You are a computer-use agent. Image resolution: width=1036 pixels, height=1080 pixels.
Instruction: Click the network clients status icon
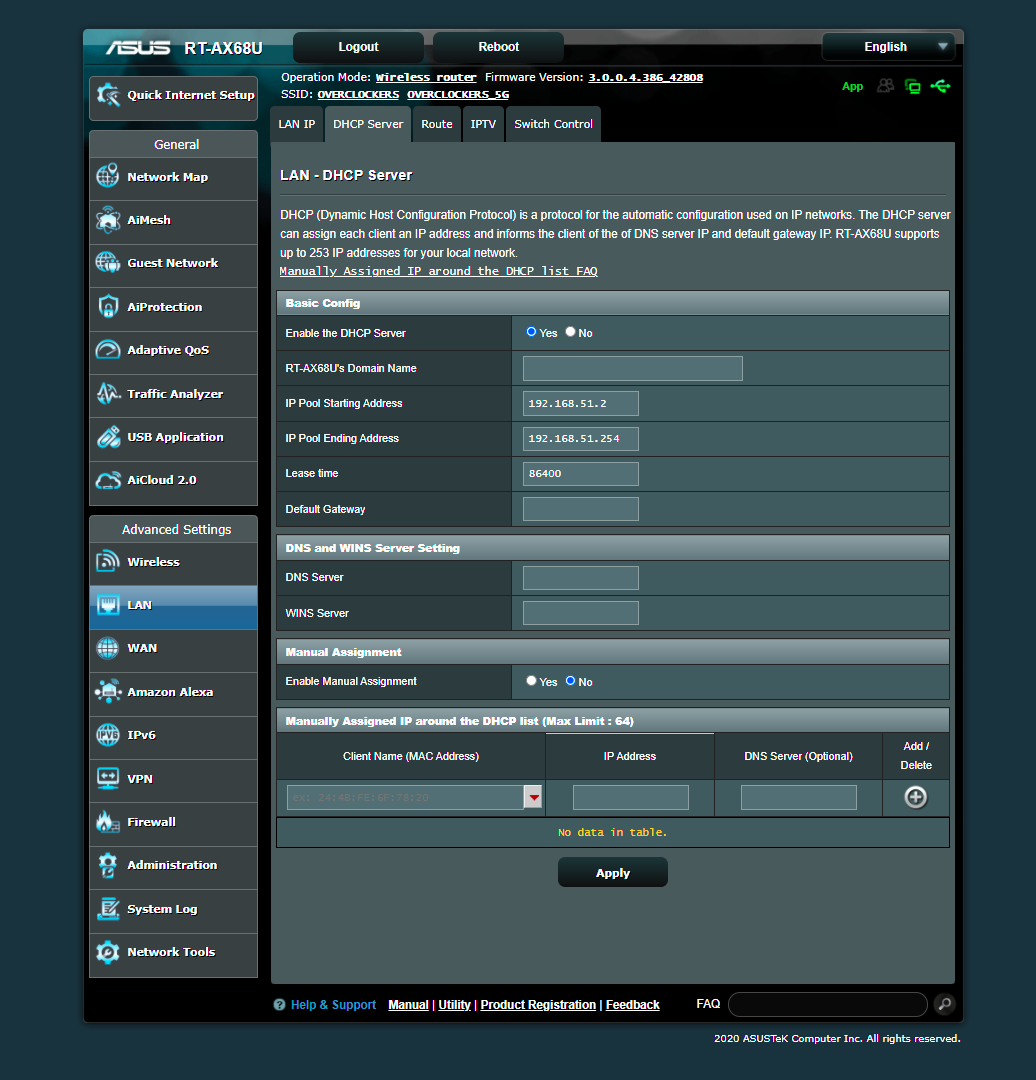click(913, 86)
